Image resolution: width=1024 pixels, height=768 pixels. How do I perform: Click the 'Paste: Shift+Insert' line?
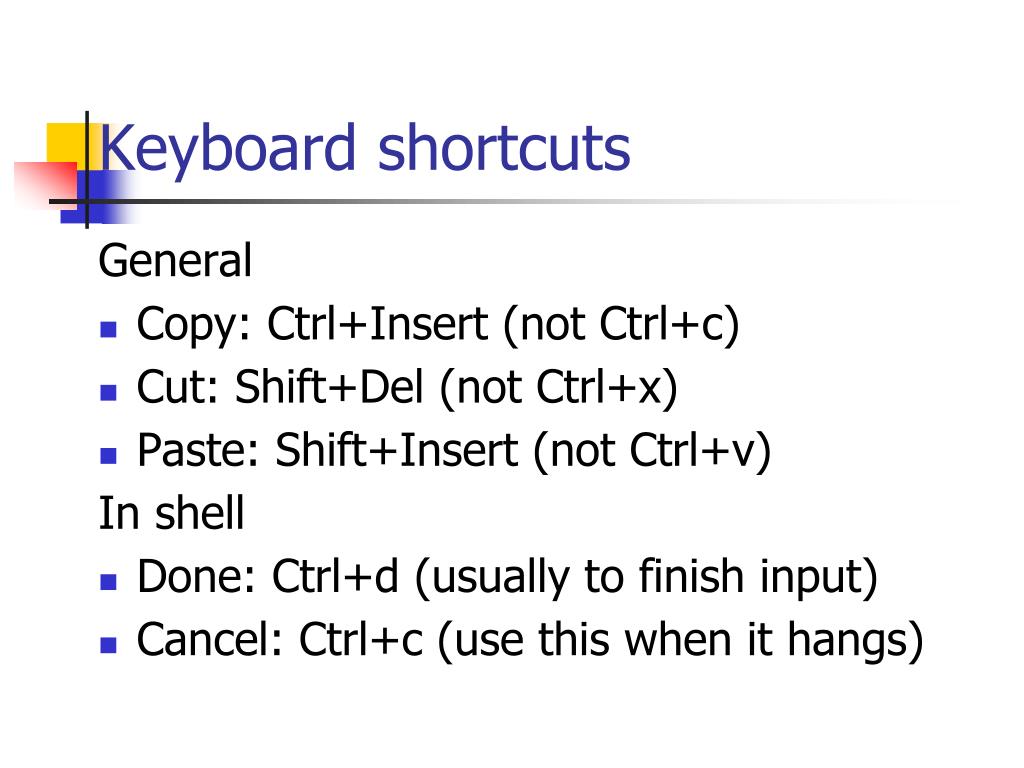coord(454,451)
